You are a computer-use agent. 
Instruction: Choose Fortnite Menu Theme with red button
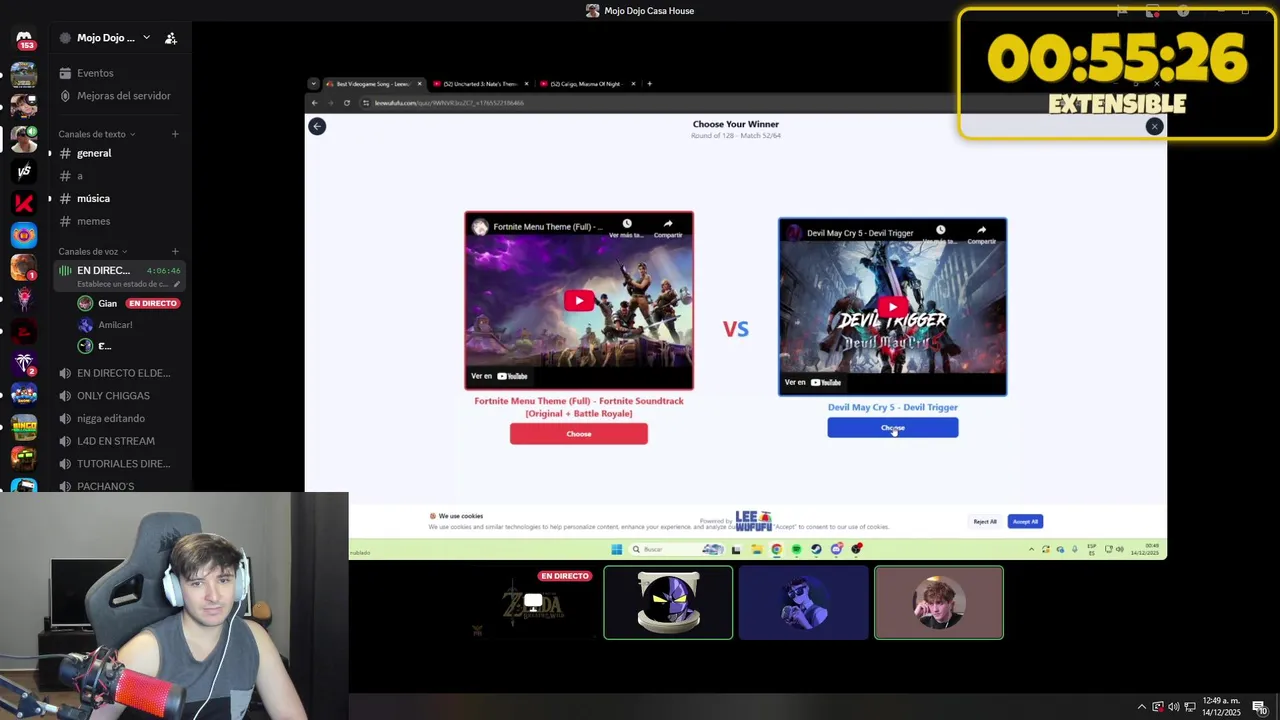point(579,434)
